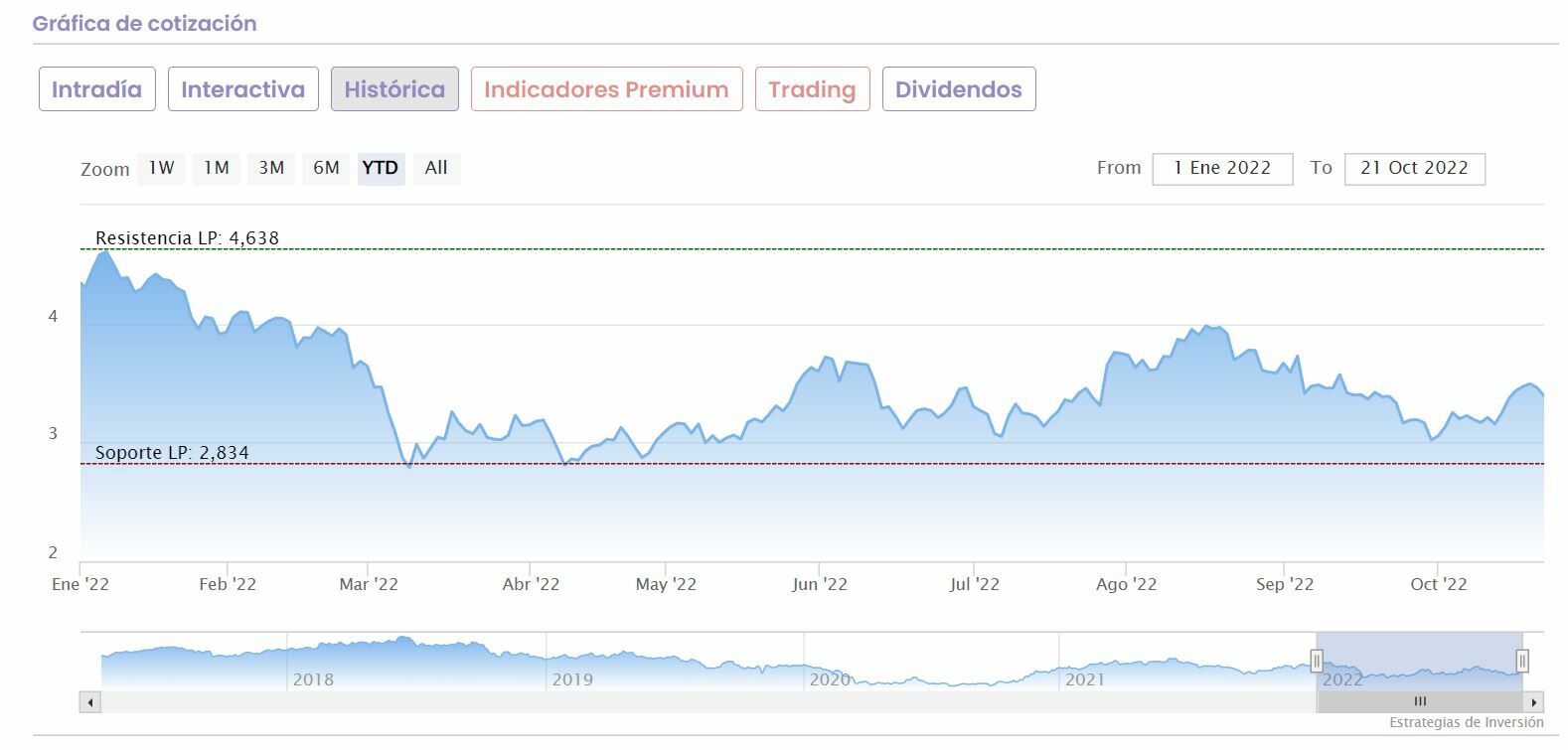Screen dimensions: 1568x750
Task: Select the YTD zoom option
Action: 381,168
